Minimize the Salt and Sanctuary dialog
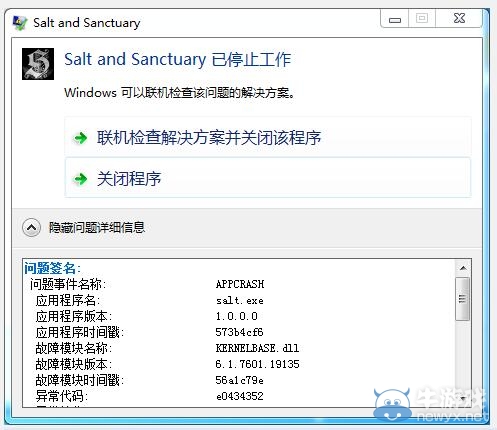Screen dimensions: 497x430 click(x=395, y=19)
